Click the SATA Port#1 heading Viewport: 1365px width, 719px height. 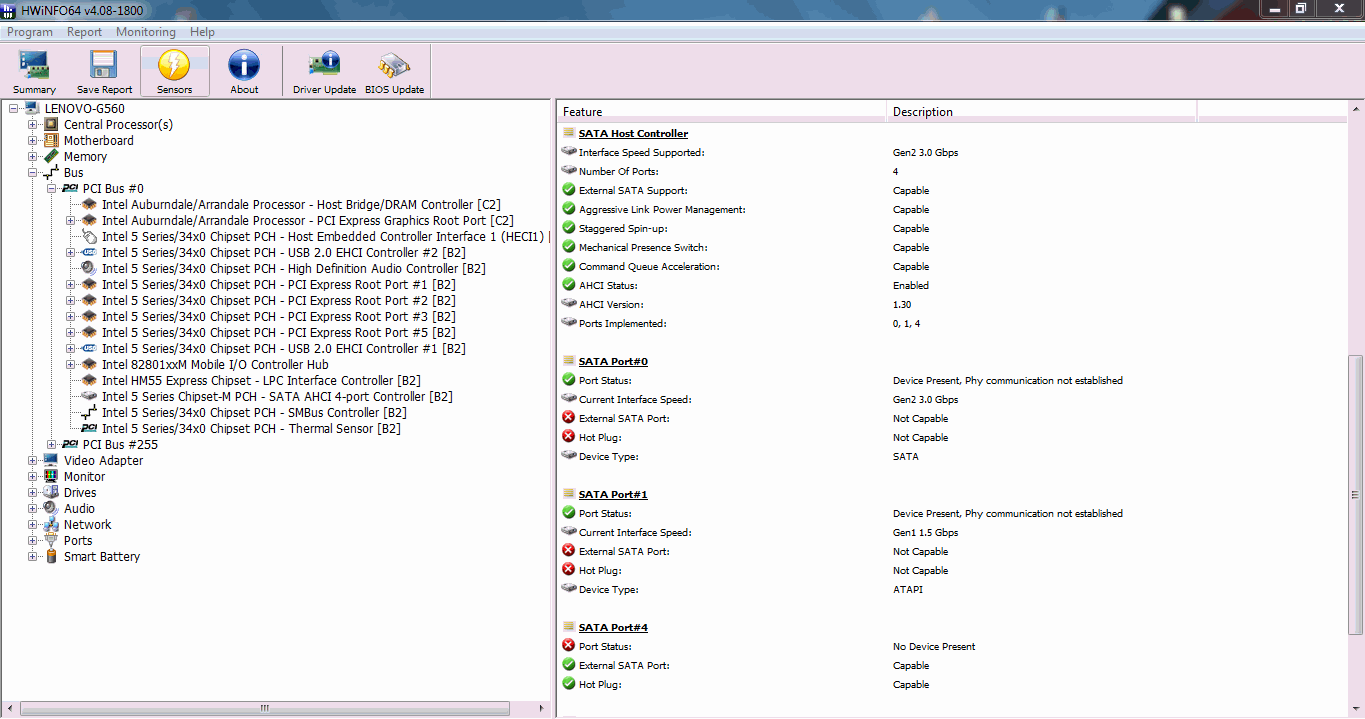coord(613,495)
